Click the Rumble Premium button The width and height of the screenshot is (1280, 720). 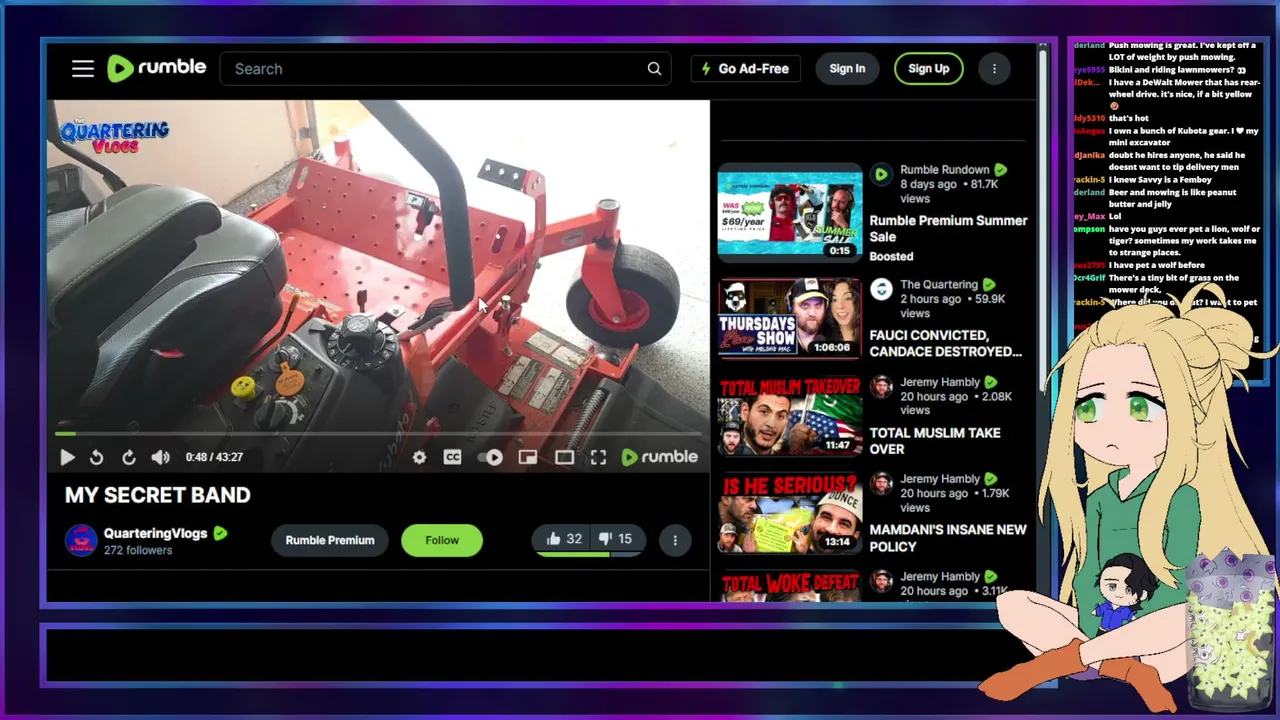click(330, 540)
